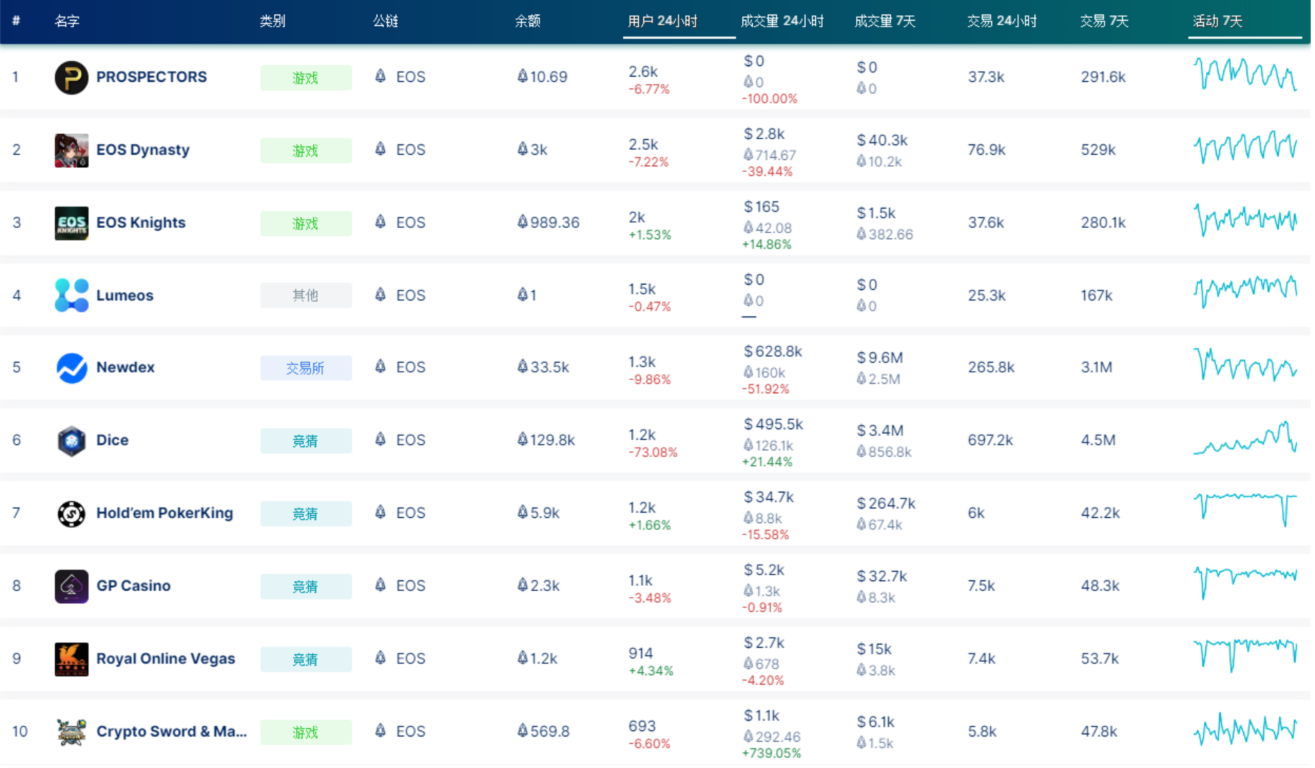1315x768 pixels.
Task: Click the 交易所 tag in Newdex row
Action: pos(306,369)
